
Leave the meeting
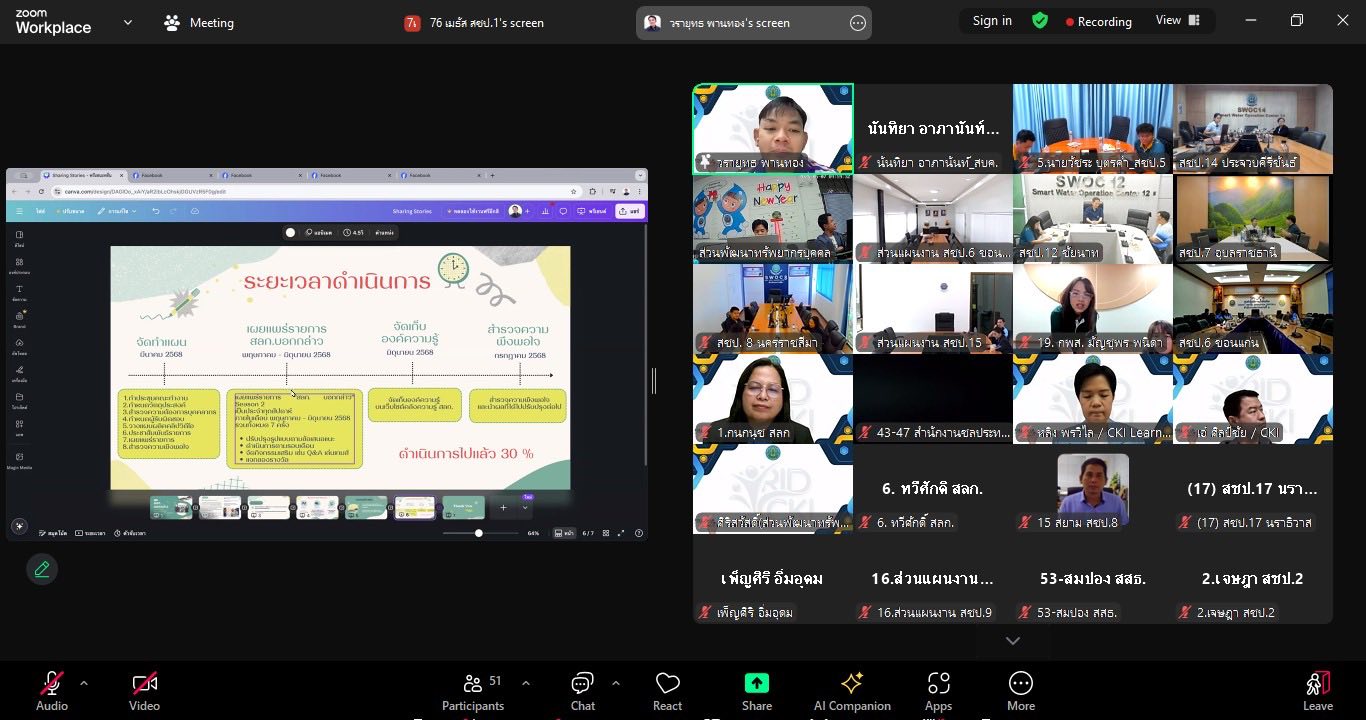coord(1317,691)
